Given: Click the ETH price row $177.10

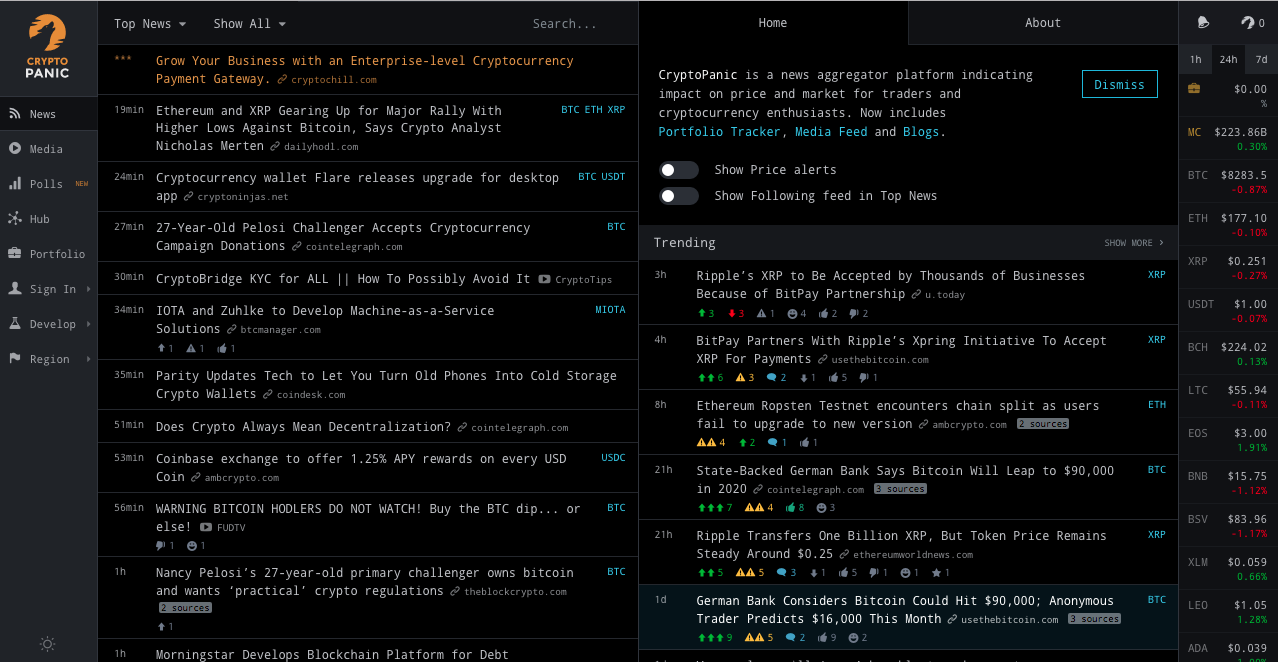Looking at the screenshot, I should [1228, 224].
